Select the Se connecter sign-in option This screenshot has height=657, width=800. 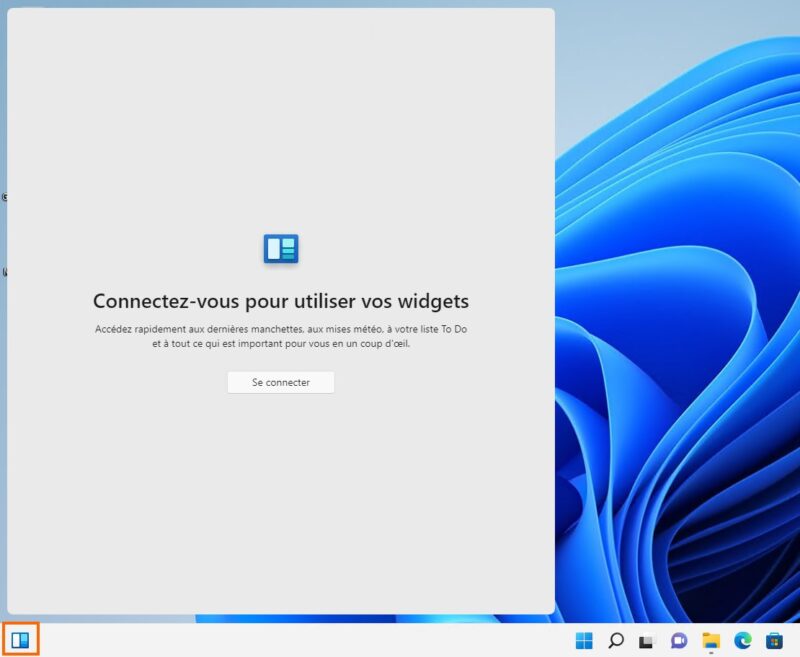click(x=281, y=382)
